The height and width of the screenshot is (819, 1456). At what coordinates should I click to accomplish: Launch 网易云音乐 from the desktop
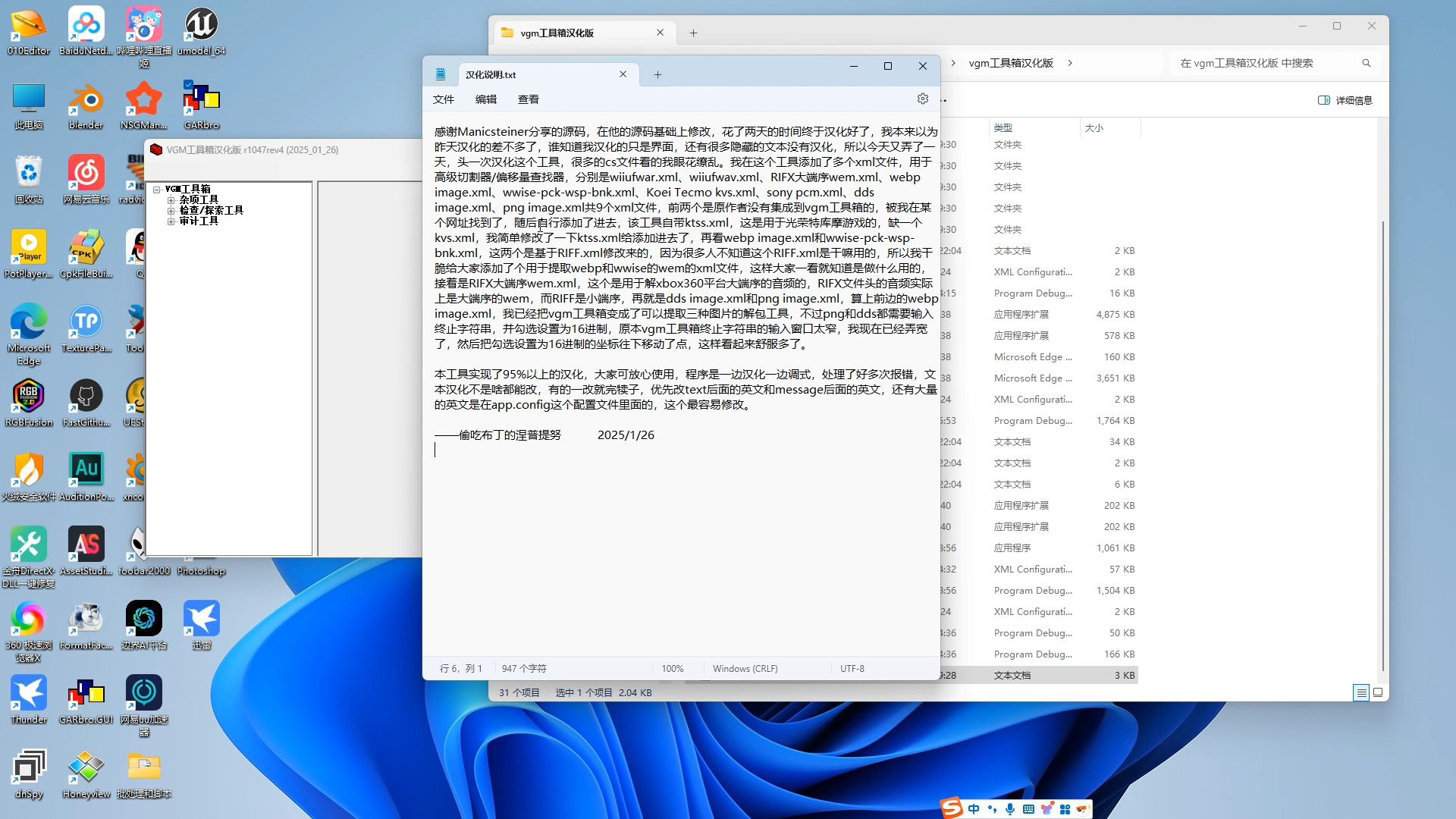pos(86,180)
